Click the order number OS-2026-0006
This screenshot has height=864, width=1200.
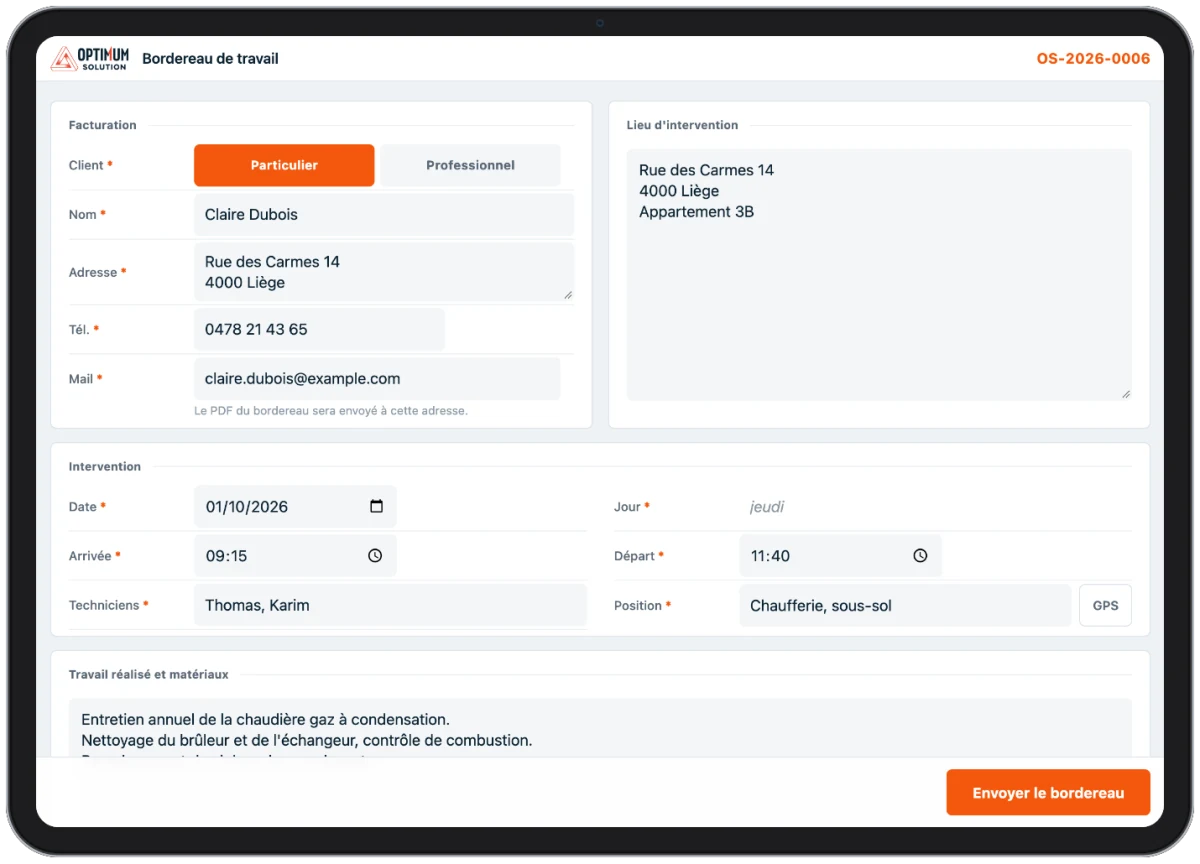pyautogui.click(x=1093, y=59)
